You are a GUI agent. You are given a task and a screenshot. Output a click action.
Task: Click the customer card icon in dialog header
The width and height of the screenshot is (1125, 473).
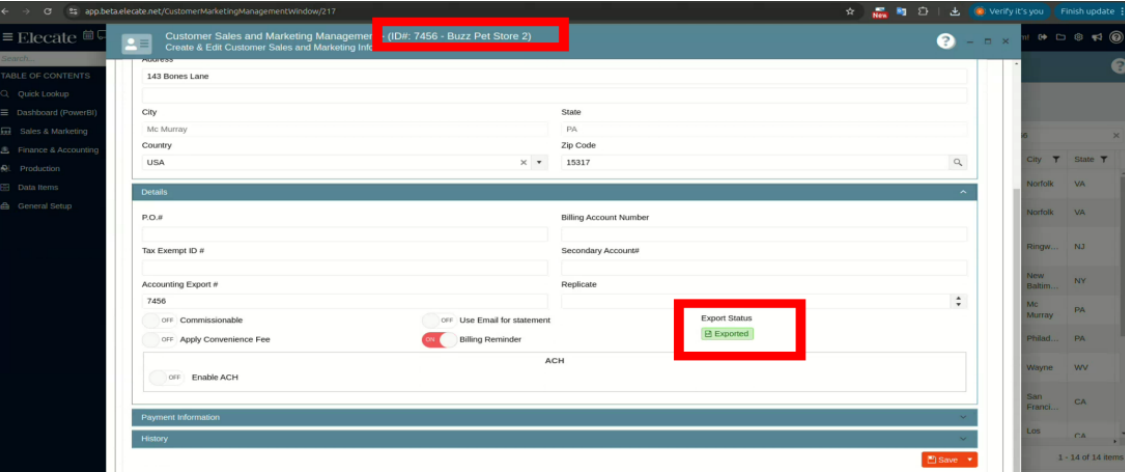point(136,43)
